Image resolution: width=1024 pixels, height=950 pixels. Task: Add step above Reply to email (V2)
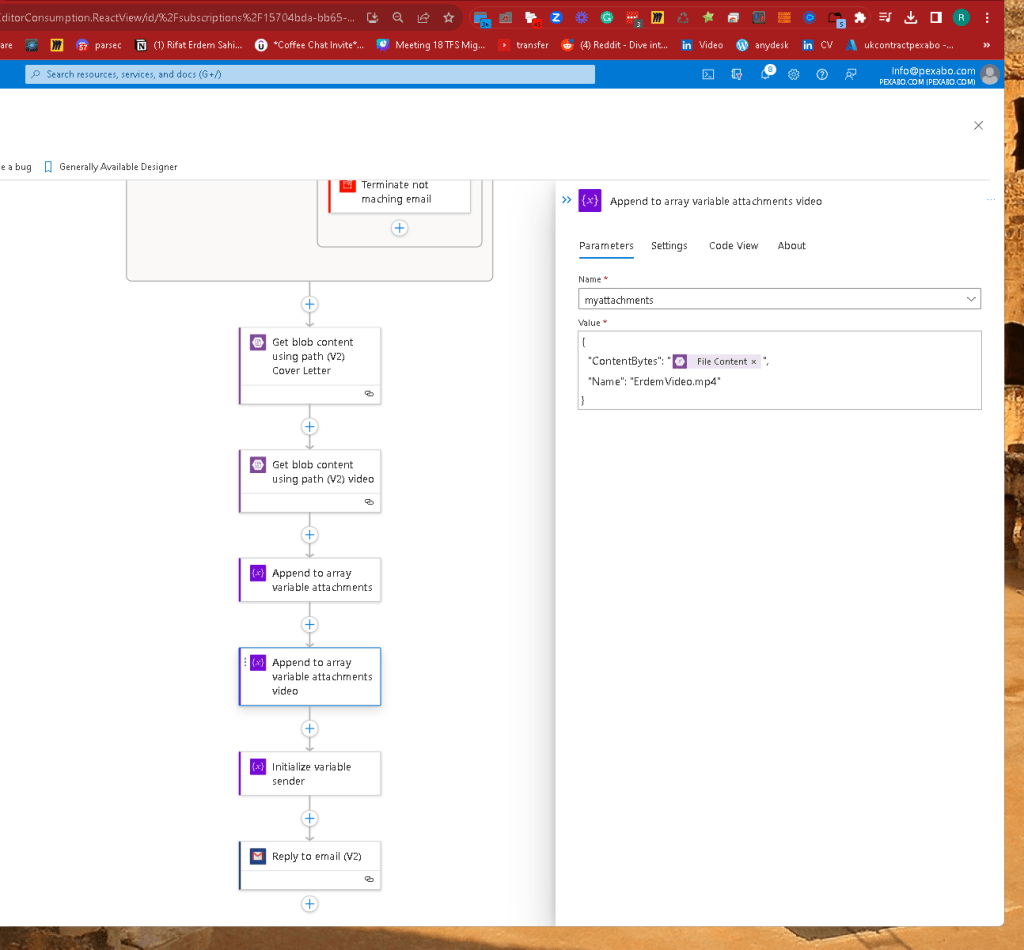click(x=310, y=818)
